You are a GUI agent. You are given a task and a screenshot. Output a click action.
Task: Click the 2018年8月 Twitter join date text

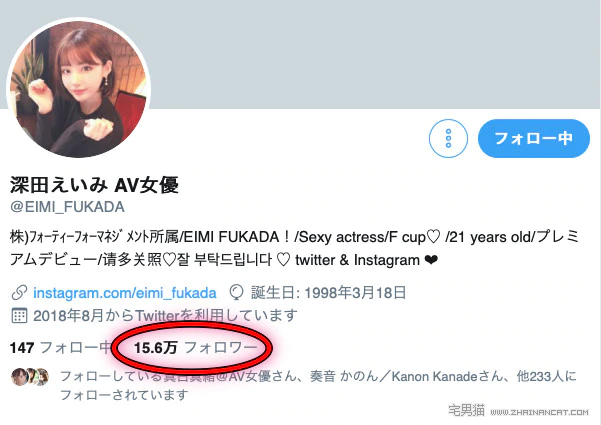click(x=165, y=316)
